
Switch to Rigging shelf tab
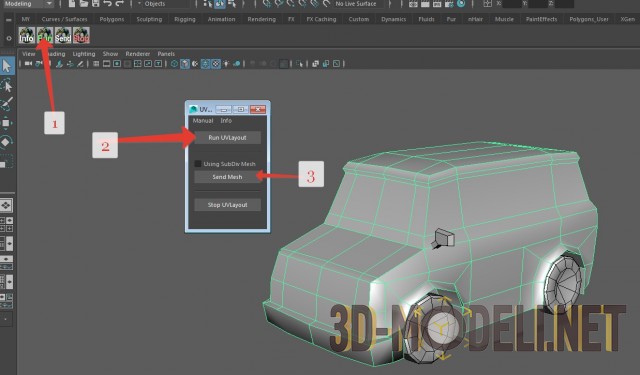(185, 19)
